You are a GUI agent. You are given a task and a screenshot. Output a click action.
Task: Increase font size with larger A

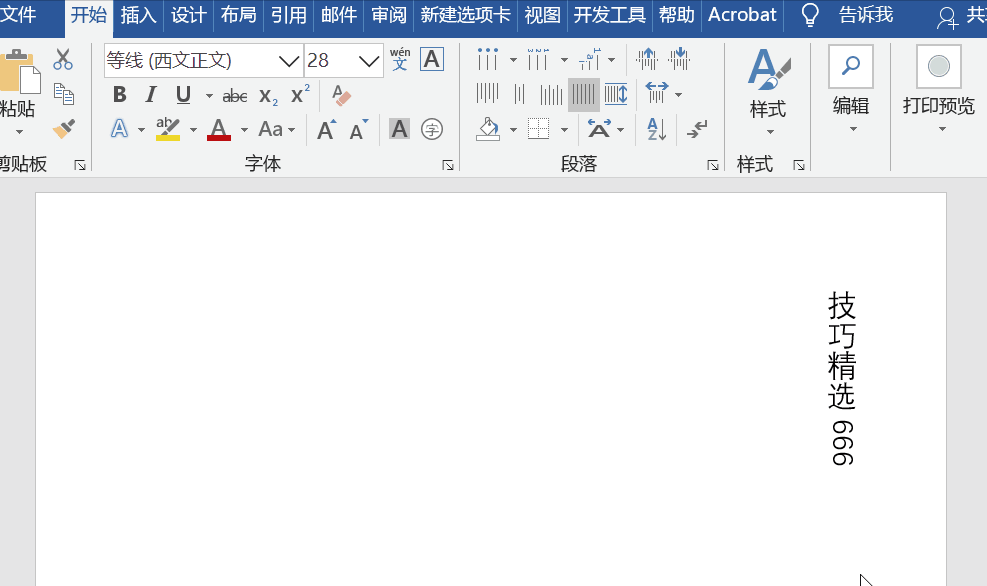(x=326, y=129)
